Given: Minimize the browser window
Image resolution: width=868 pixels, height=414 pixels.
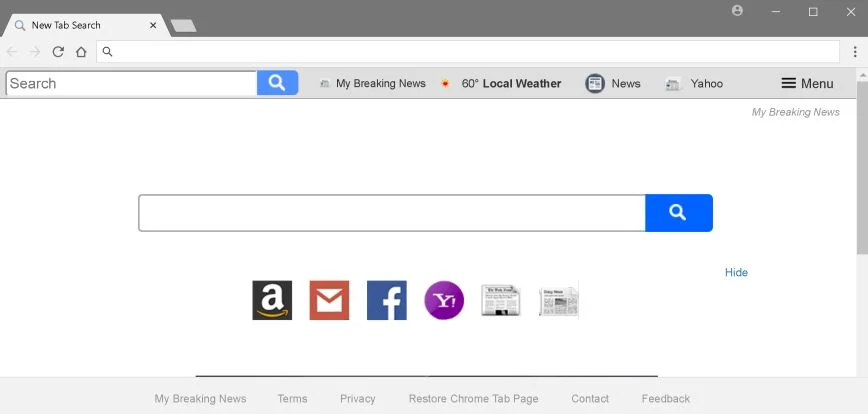Looking at the screenshot, I should pyautogui.click(x=776, y=12).
